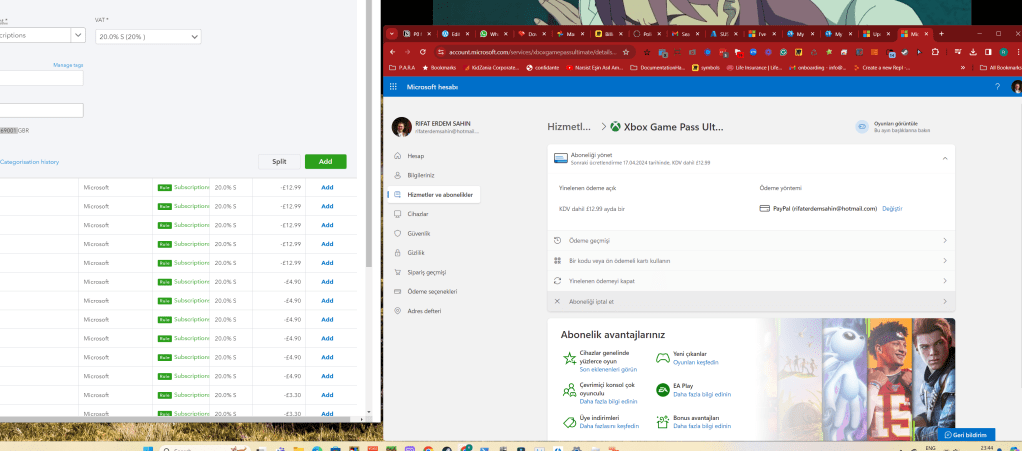Reload the Microsoft account page

423,51
